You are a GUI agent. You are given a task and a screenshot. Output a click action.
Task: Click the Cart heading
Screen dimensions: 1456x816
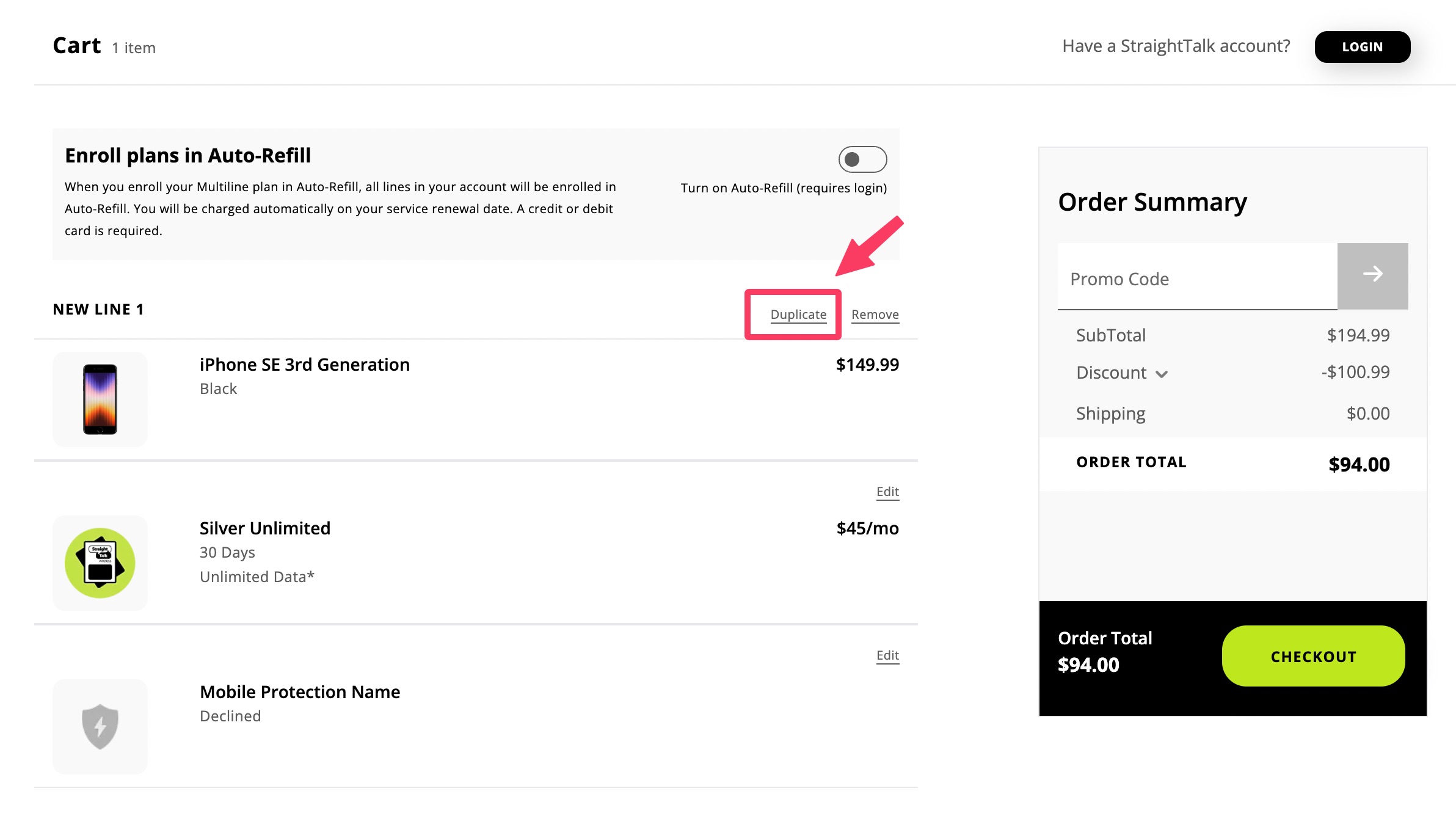(x=77, y=46)
